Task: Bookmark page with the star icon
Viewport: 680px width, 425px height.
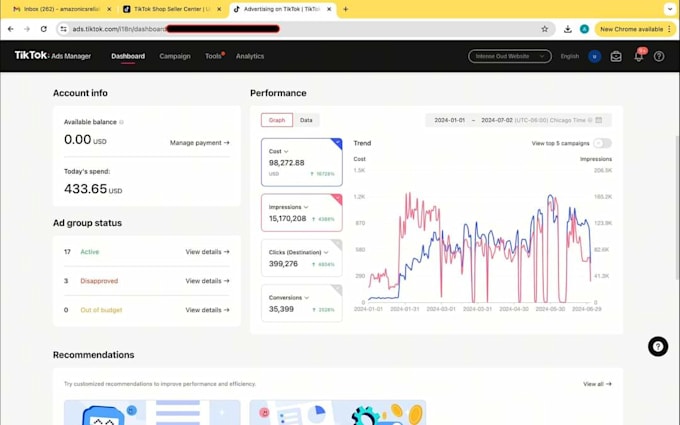Action: pyautogui.click(x=545, y=29)
